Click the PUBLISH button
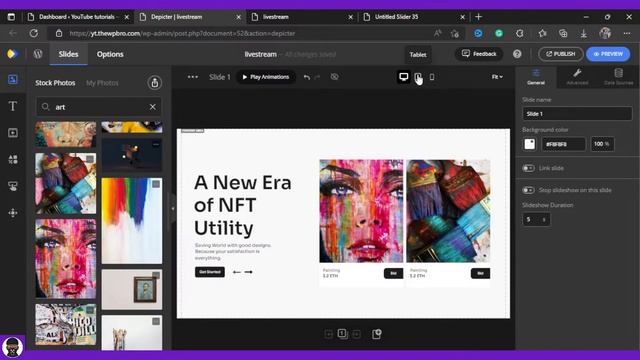Screen dimensions: 640x360 pos(560,54)
